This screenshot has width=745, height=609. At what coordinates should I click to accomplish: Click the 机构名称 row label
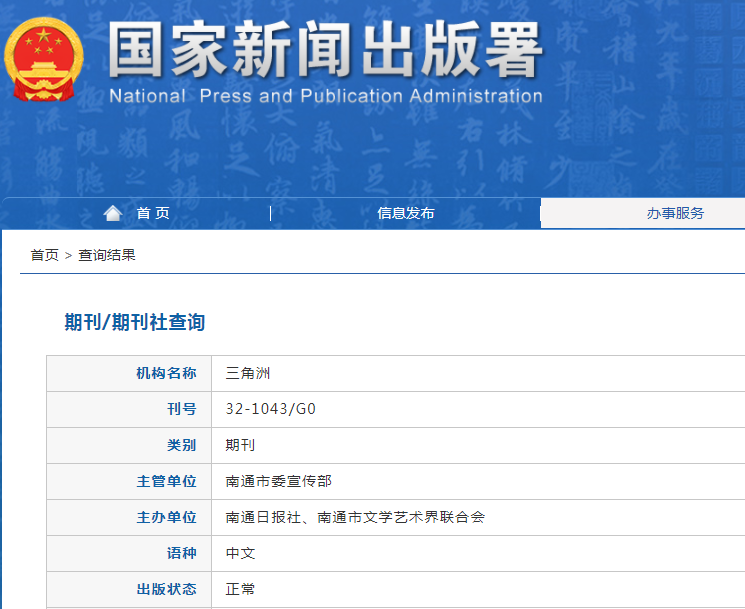(x=166, y=373)
